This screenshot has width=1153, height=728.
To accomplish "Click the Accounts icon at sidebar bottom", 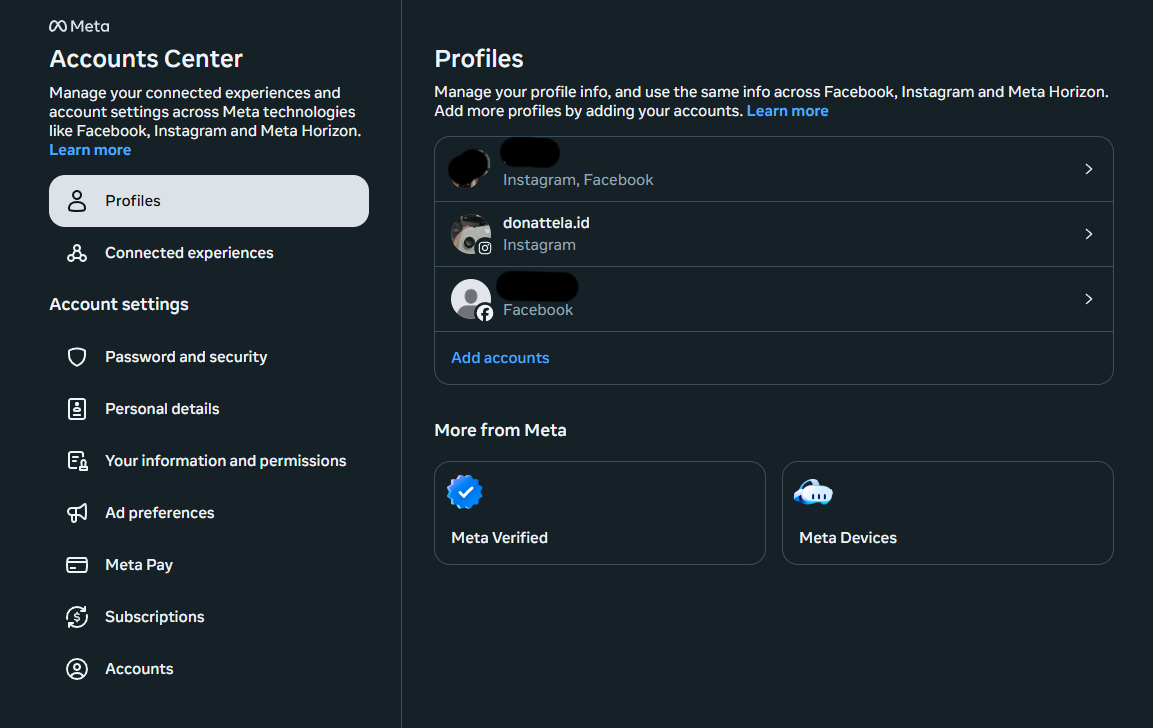I will (77, 668).
